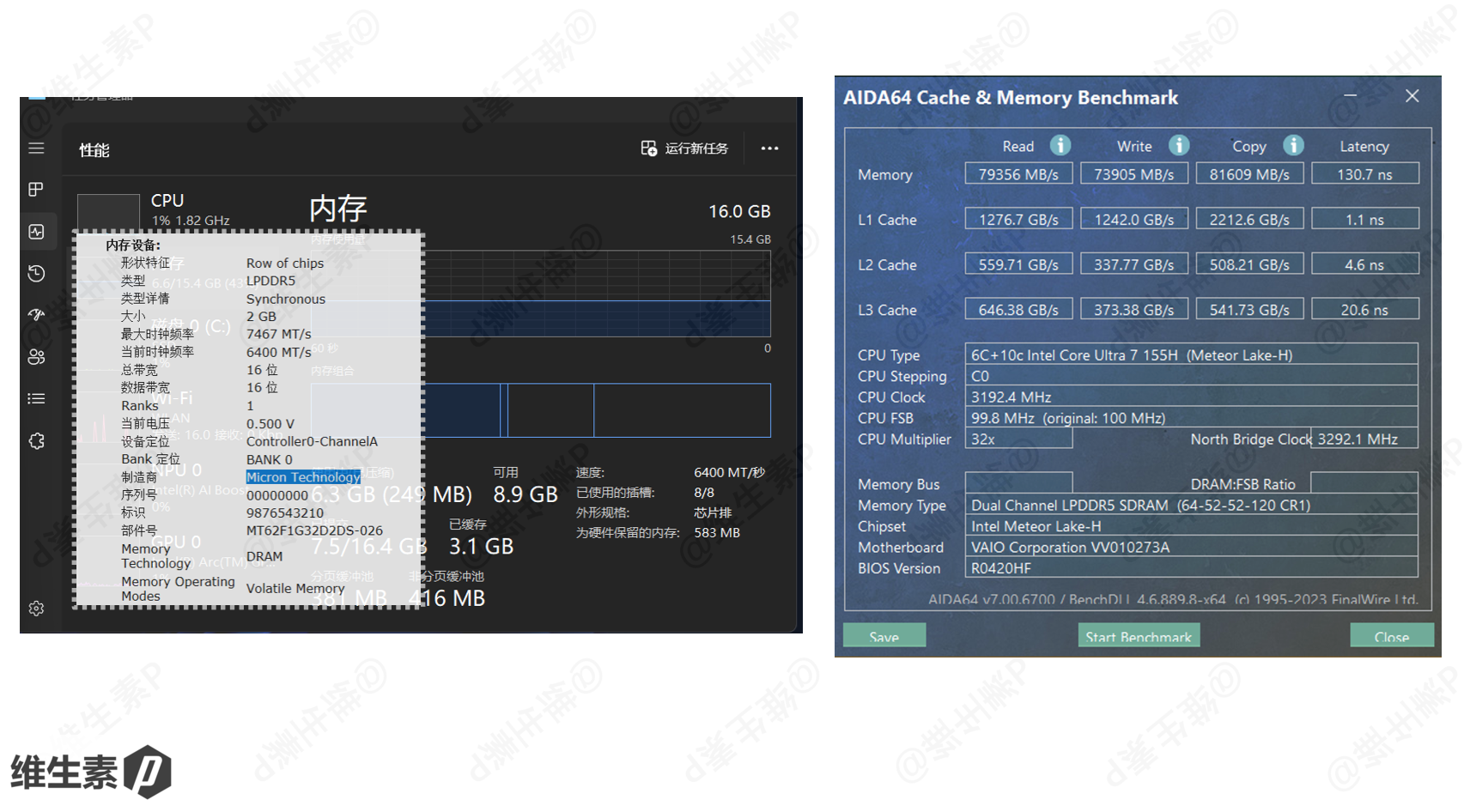Go to the Users sidebar icon

[36, 357]
